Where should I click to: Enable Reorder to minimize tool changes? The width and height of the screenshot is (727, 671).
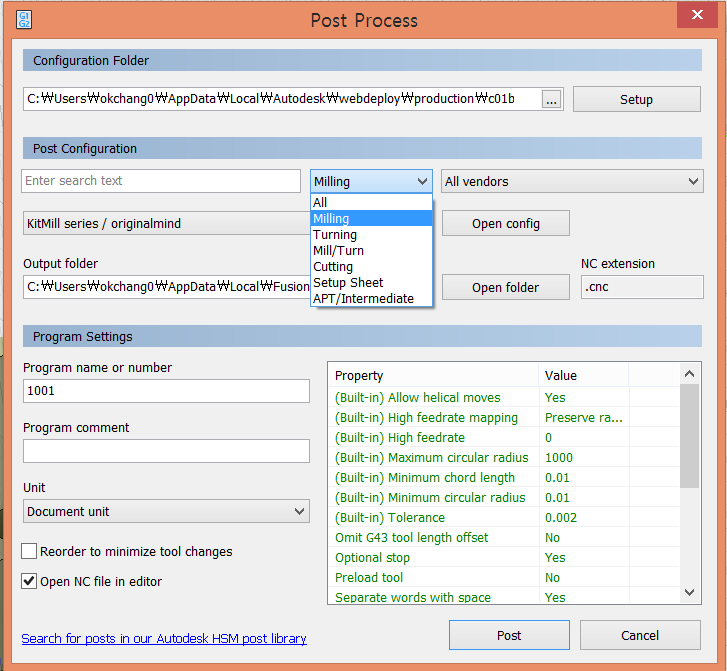click(29, 551)
